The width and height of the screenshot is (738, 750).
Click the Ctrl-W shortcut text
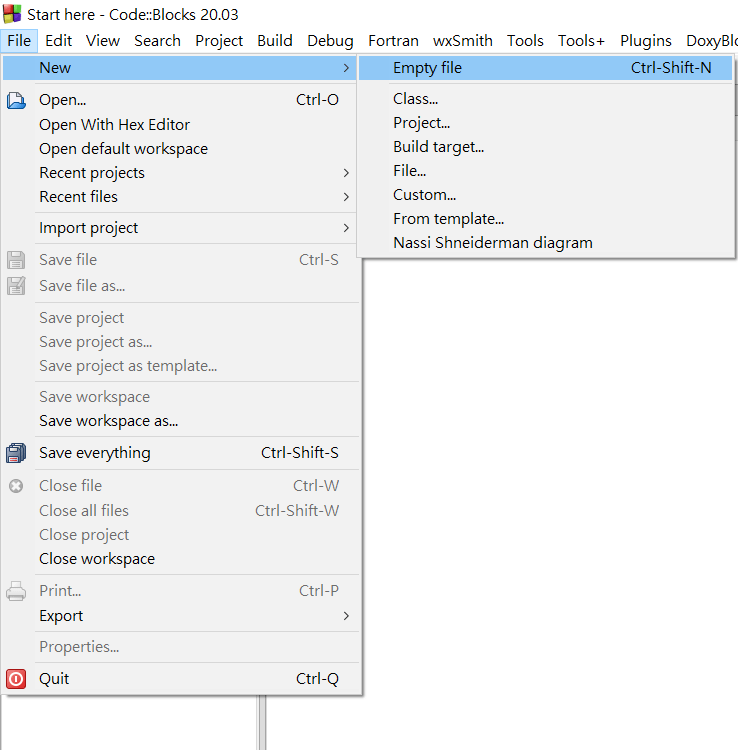pos(316,486)
